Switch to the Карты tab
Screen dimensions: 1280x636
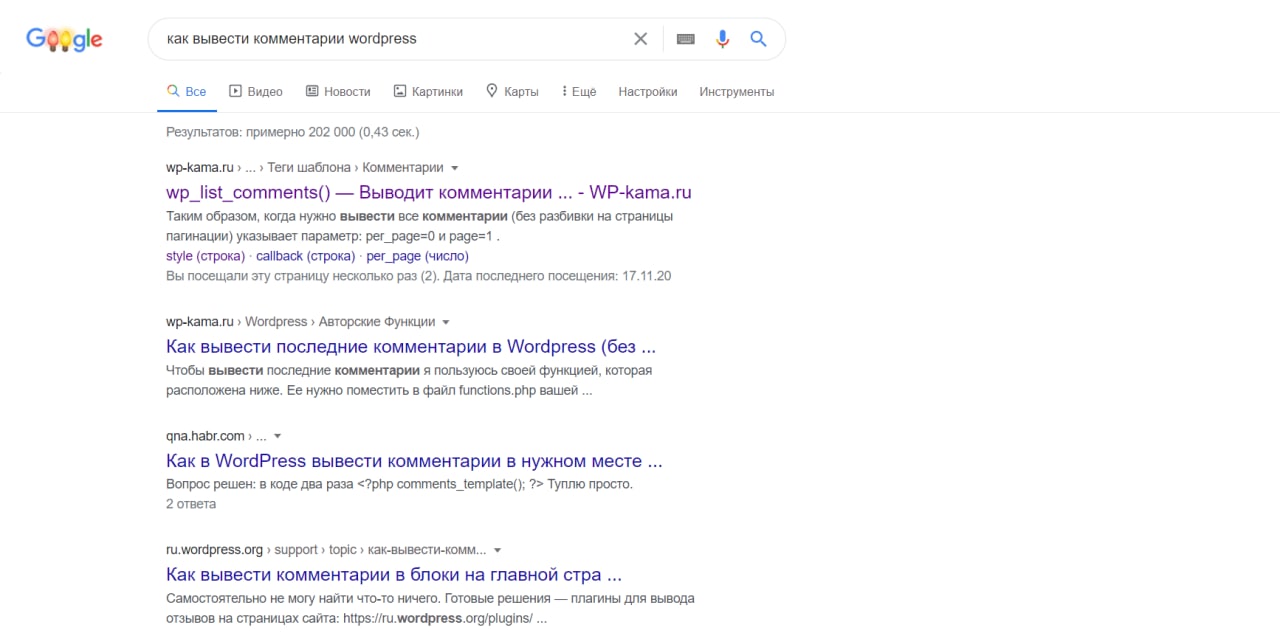(512, 91)
